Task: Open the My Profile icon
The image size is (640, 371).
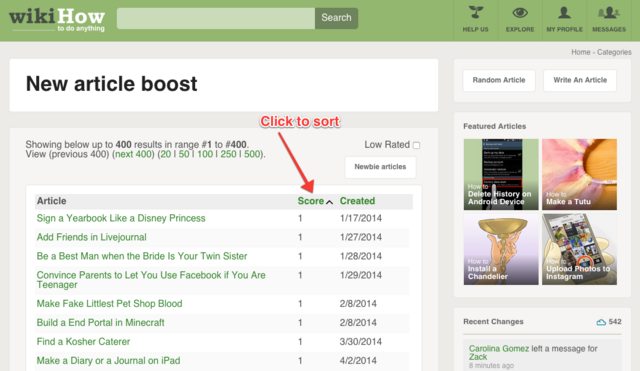Action: tap(564, 13)
